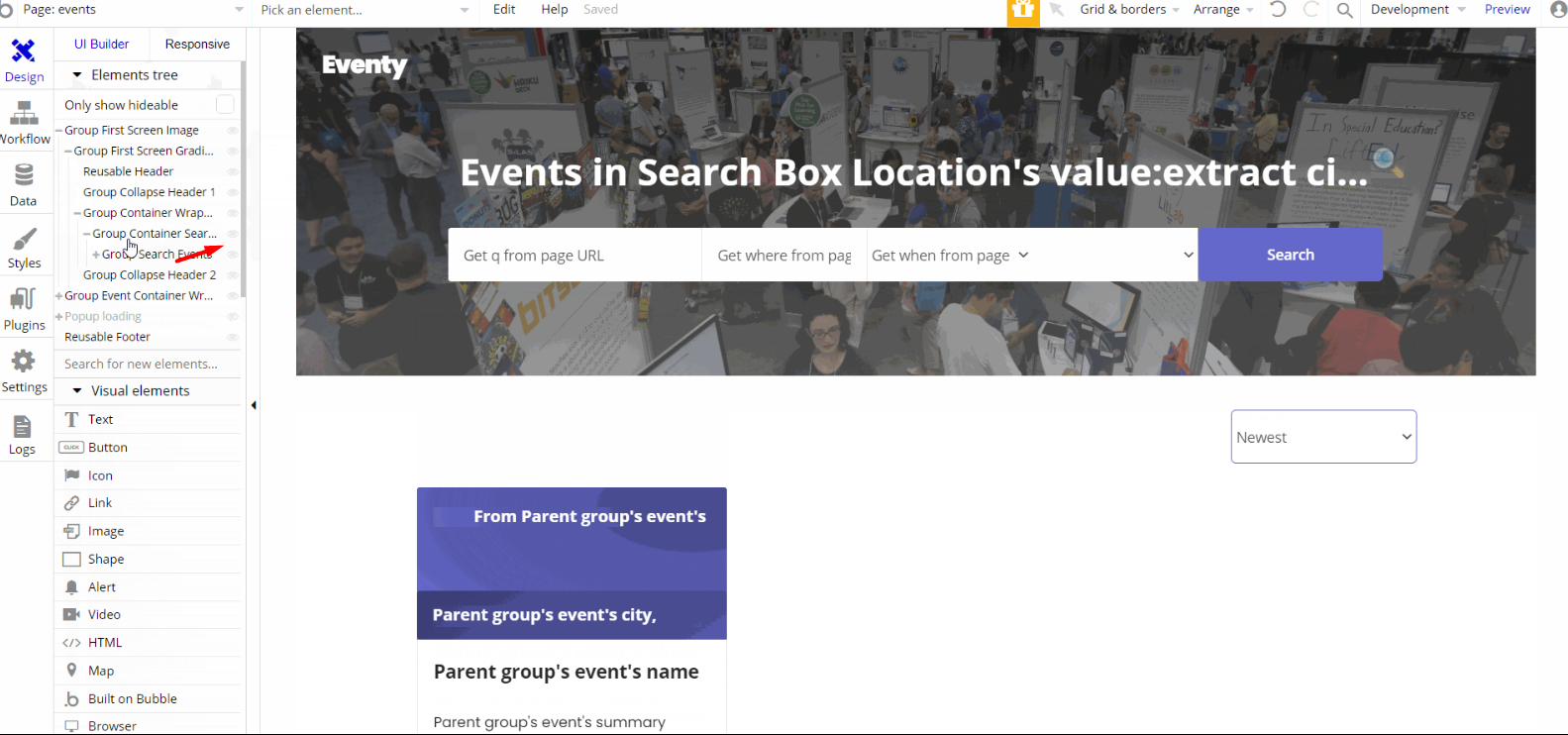
Task: Select the purple Search button on canvas
Action: [1290, 255]
